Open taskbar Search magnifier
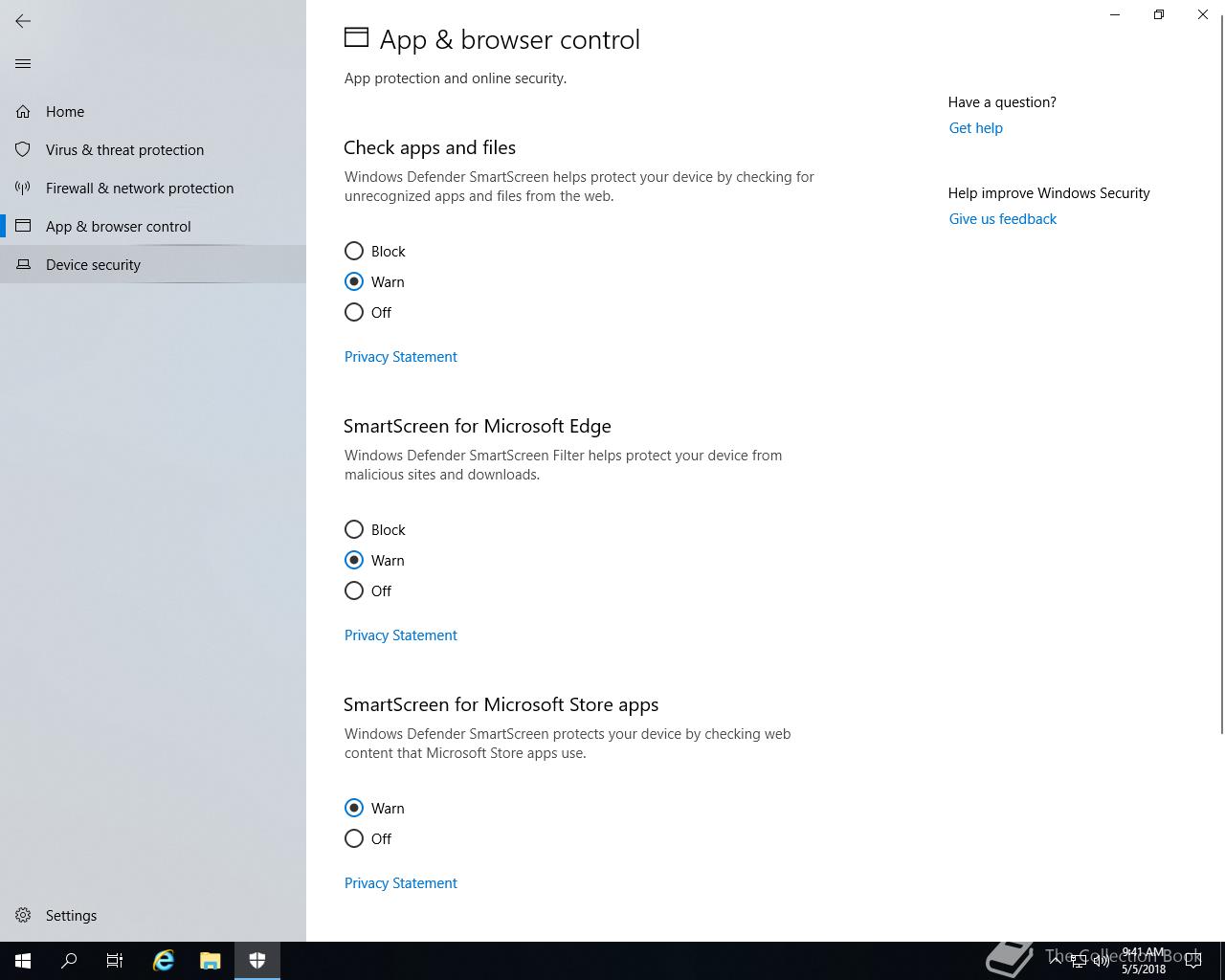Screen dimensions: 1225x980 pyautogui.click(x=69, y=961)
